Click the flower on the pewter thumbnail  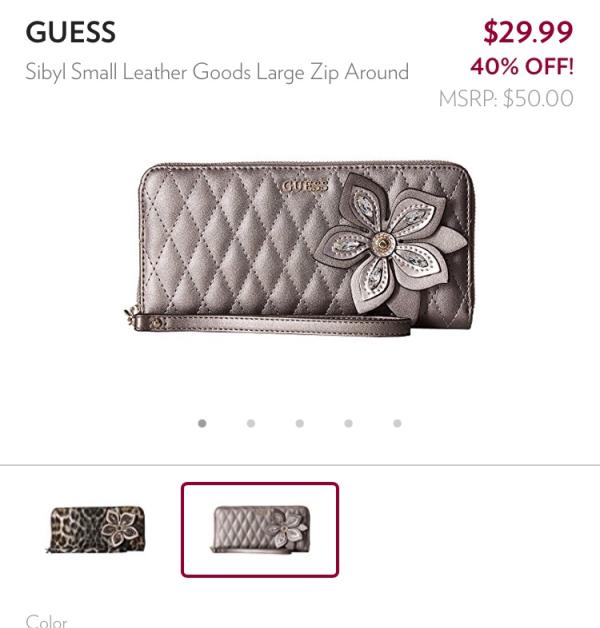287,528
